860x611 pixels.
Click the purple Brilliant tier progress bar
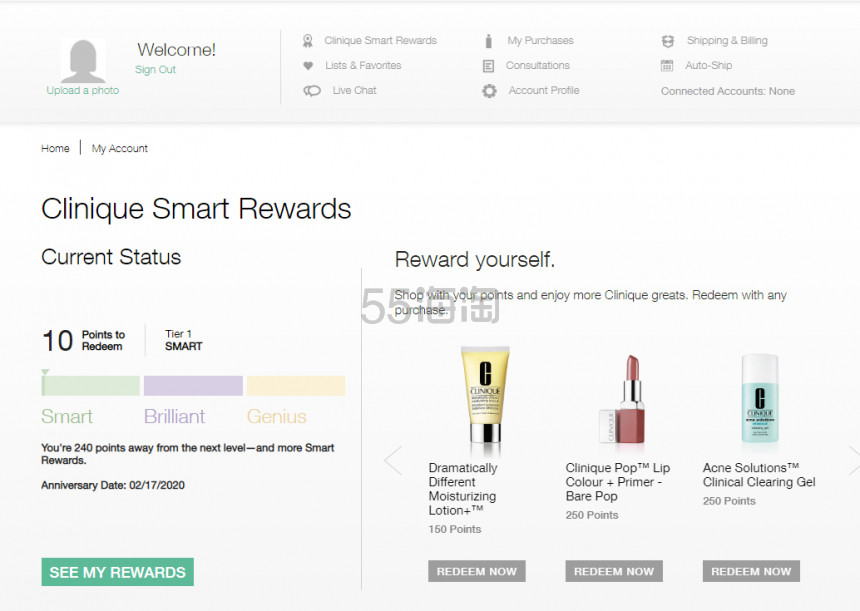(x=193, y=386)
